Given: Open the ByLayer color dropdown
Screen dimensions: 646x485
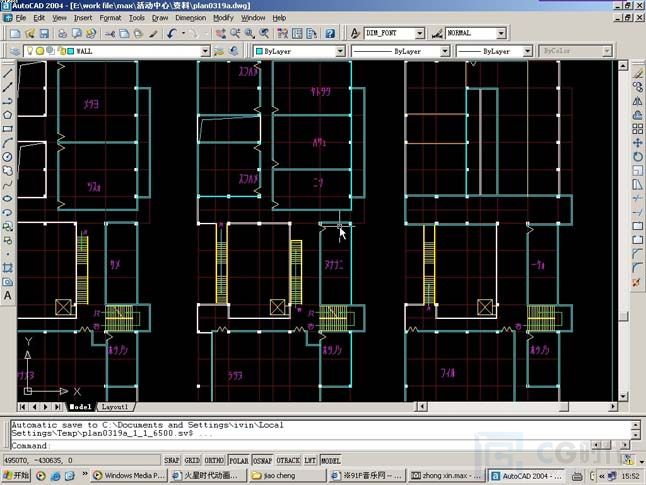Looking at the screenshot, I should [x=340, y=52].
